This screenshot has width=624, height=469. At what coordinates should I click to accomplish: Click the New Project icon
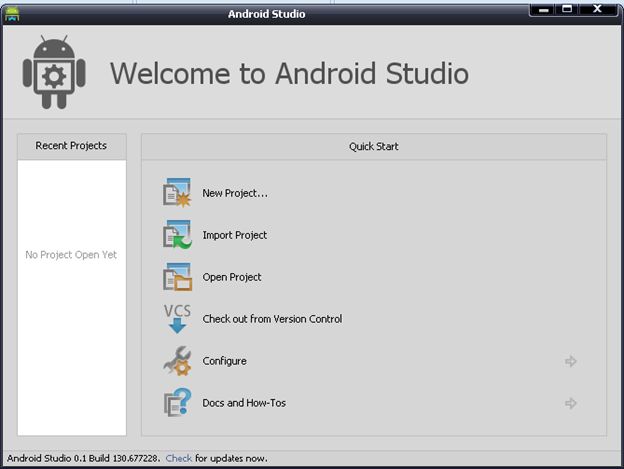click(x=177, y=193)
